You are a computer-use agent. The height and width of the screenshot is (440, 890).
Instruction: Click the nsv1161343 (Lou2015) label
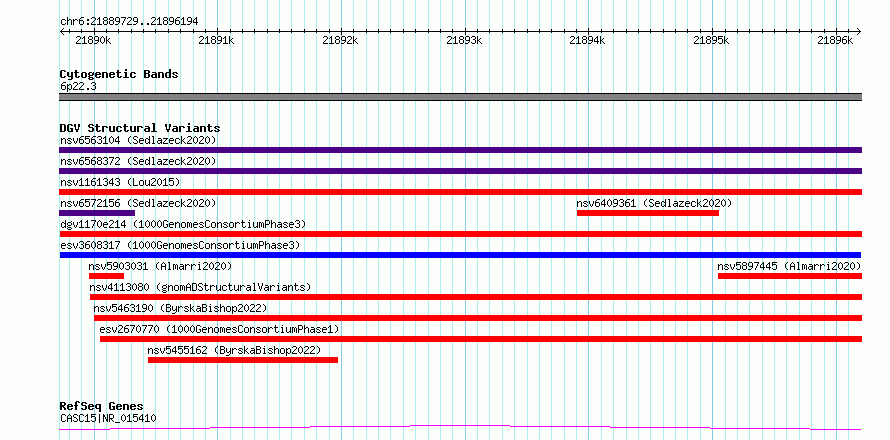tap(120, 182)
